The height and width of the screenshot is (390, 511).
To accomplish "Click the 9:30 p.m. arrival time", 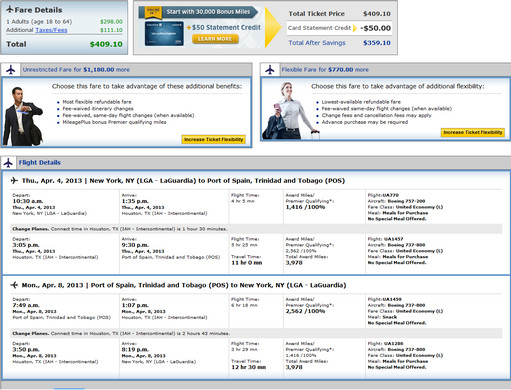I will (x=135, y=245).
